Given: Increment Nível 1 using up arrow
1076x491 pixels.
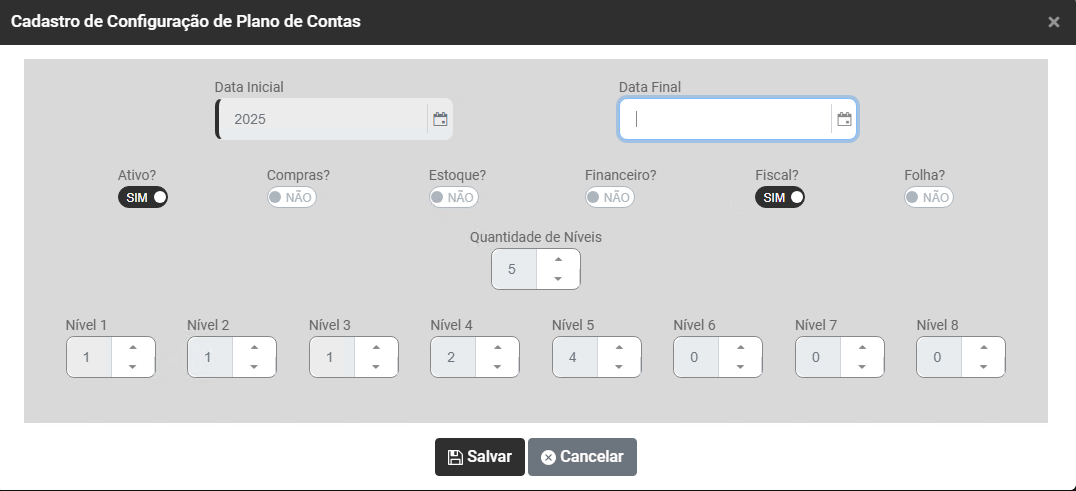Looking at the screenshot, I should click(133, 347).
